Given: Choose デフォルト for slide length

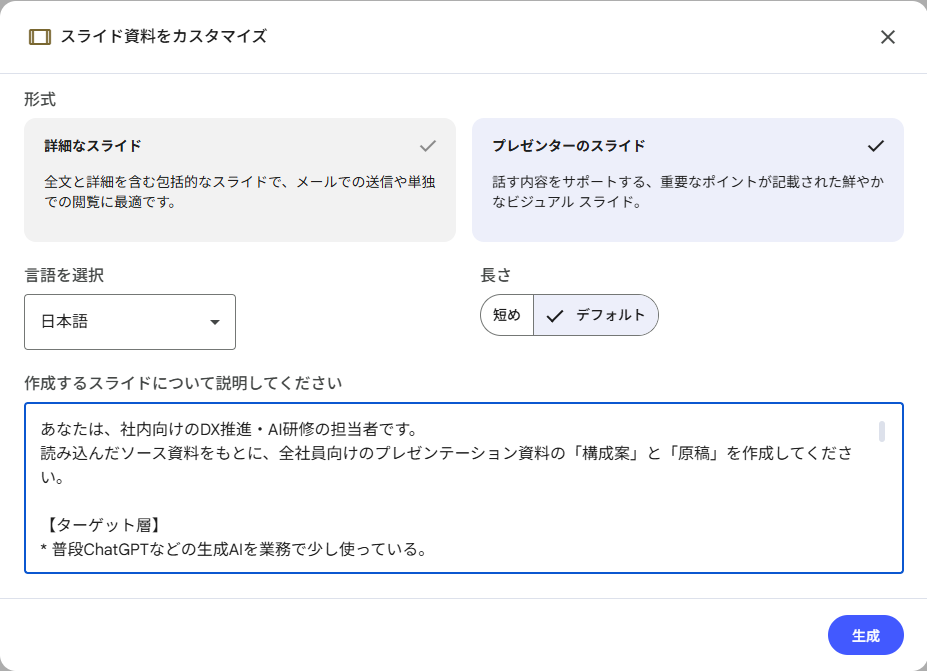Looking at the screenshot, I should 597,315.
